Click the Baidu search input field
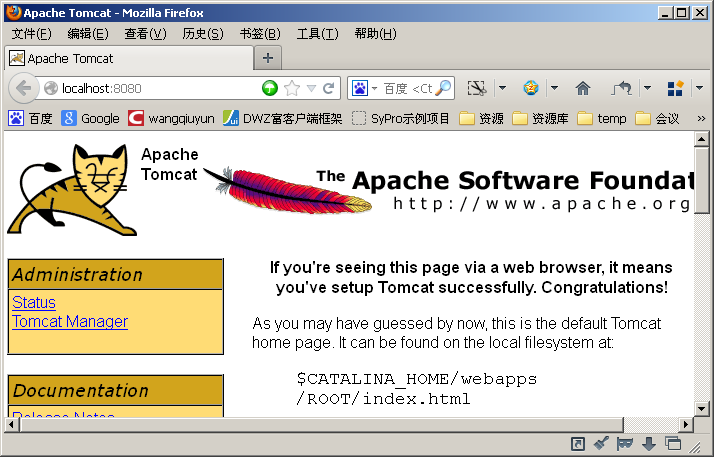Image resolution: width=714 pixels, height=457 pixels. pos(408,88)
